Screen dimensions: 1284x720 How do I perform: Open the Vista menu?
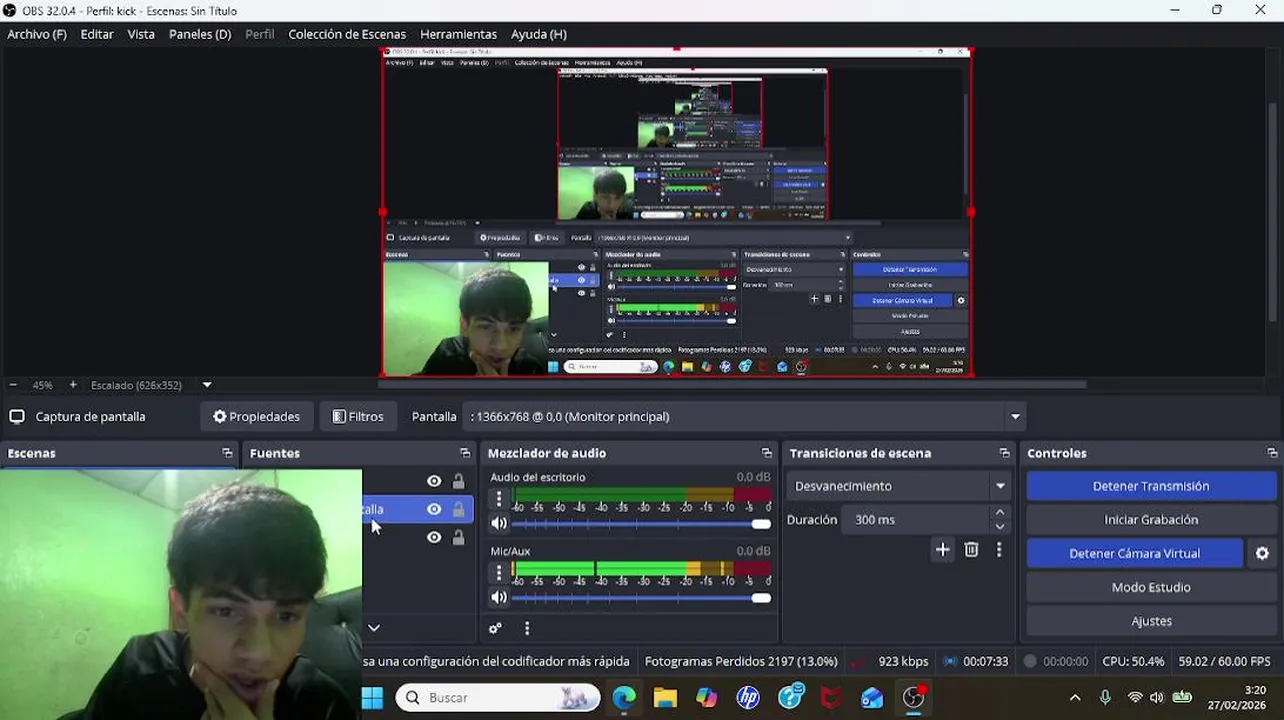tap(141, 34)
